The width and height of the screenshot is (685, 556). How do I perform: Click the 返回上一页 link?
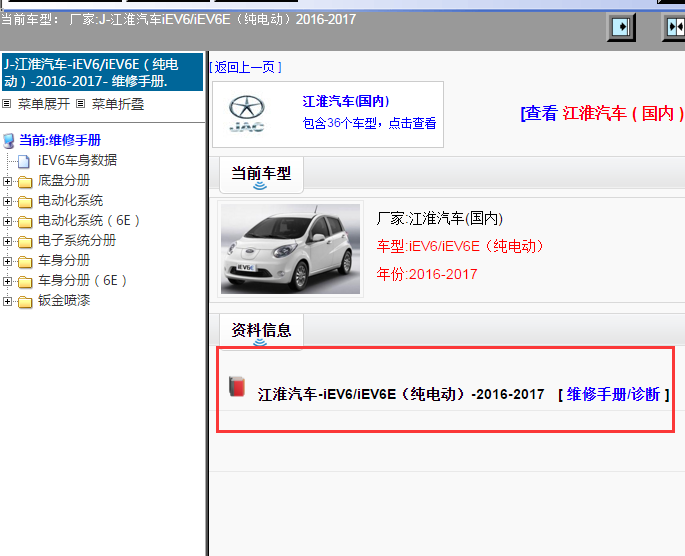[x=245, y=67]
